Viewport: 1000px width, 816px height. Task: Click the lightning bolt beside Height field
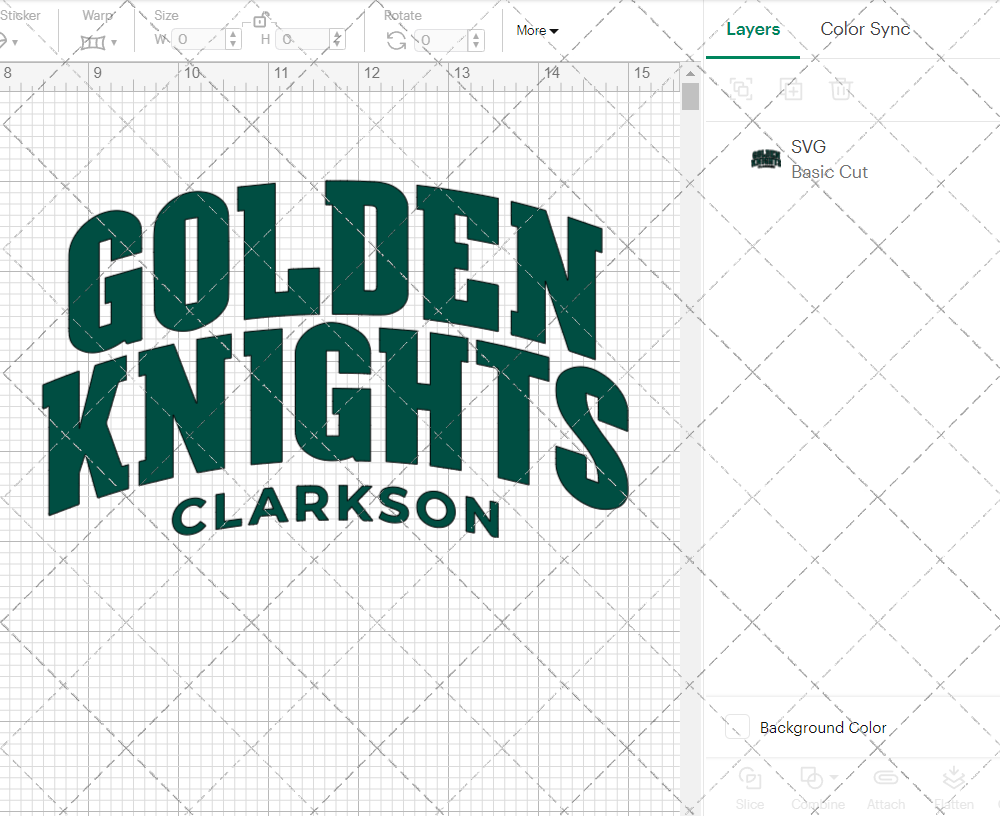pyautogui.click(x=339, y=38)
